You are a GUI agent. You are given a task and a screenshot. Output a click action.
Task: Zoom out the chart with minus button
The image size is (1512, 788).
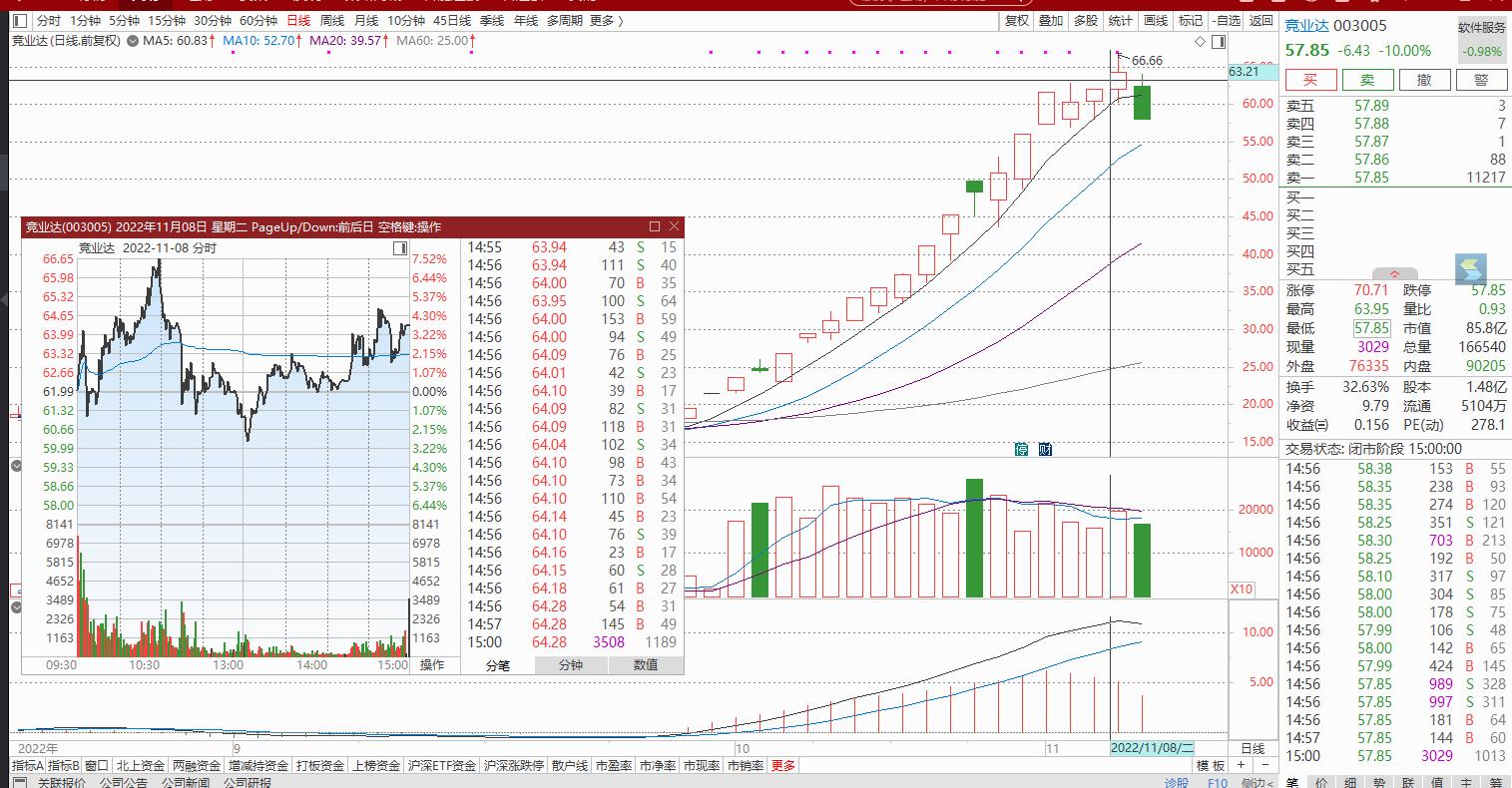(1265, 765)
